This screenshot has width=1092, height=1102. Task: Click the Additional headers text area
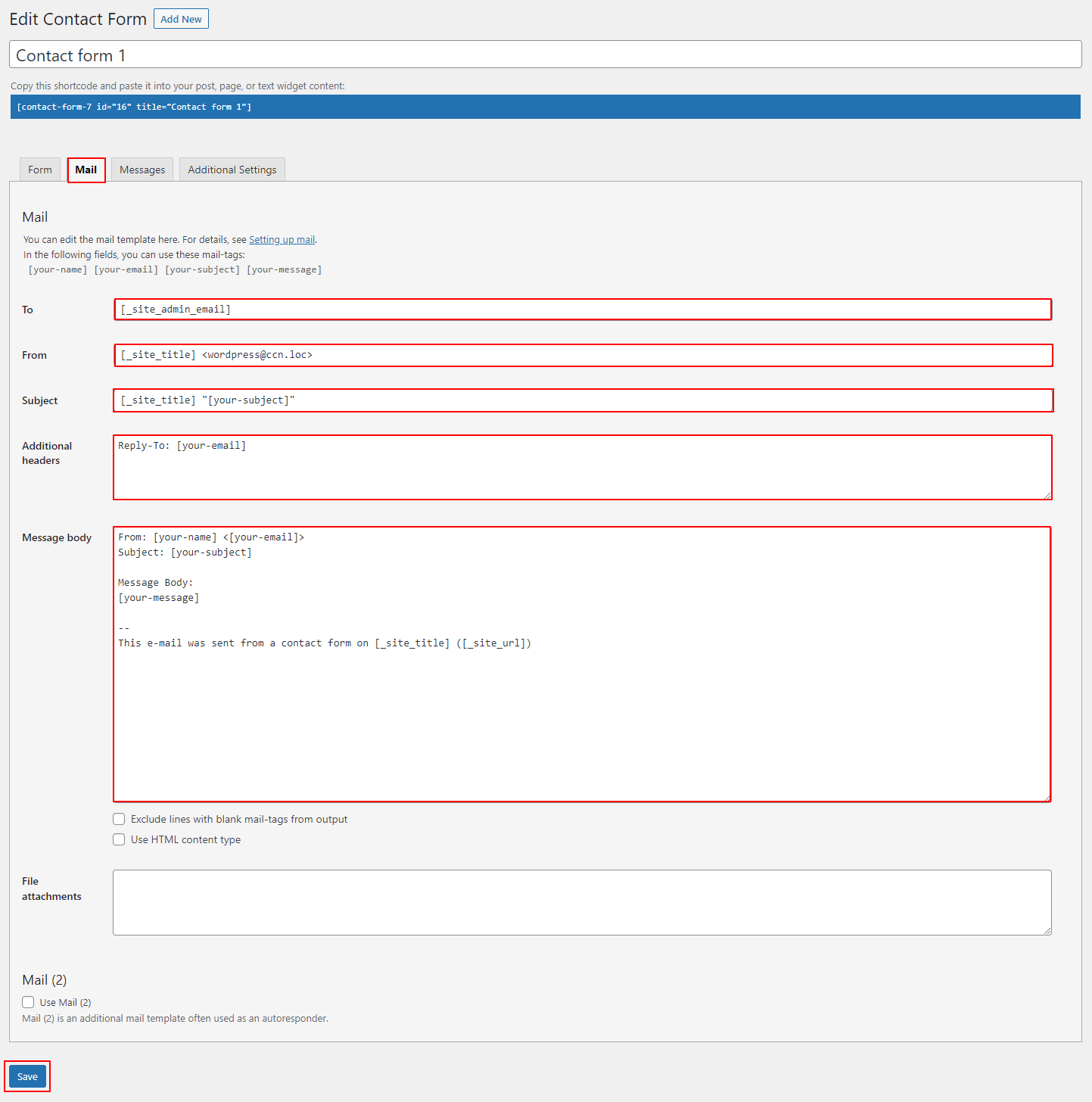pos(582,467)
